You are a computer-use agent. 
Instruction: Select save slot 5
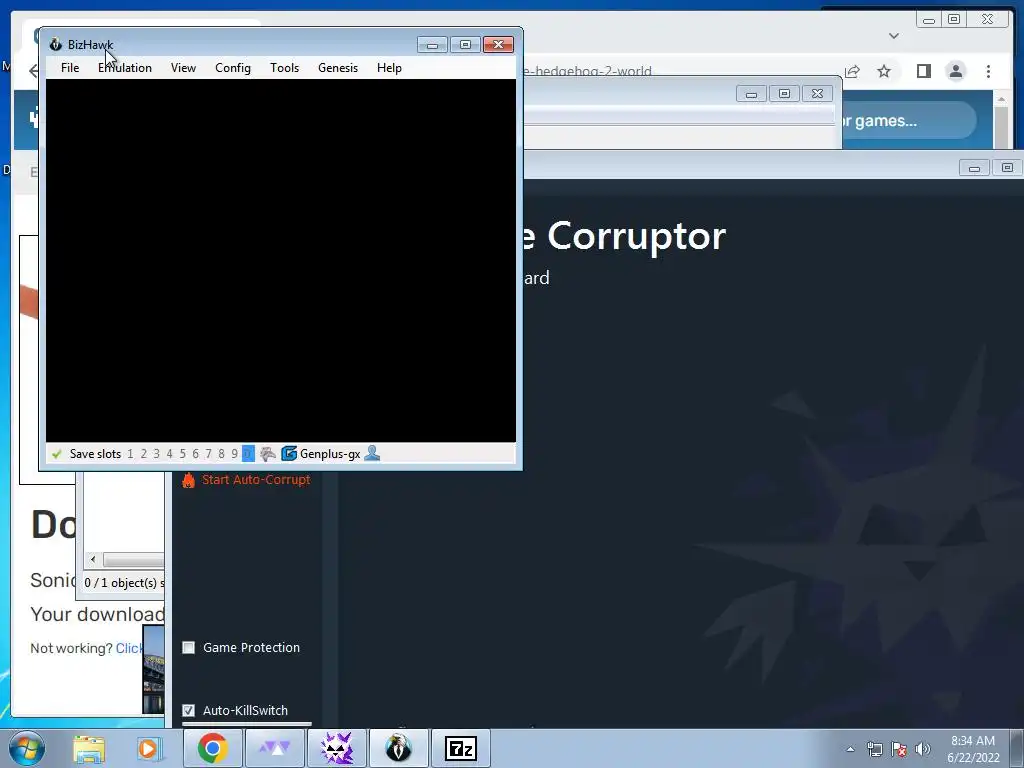click(x=183, y=454)
